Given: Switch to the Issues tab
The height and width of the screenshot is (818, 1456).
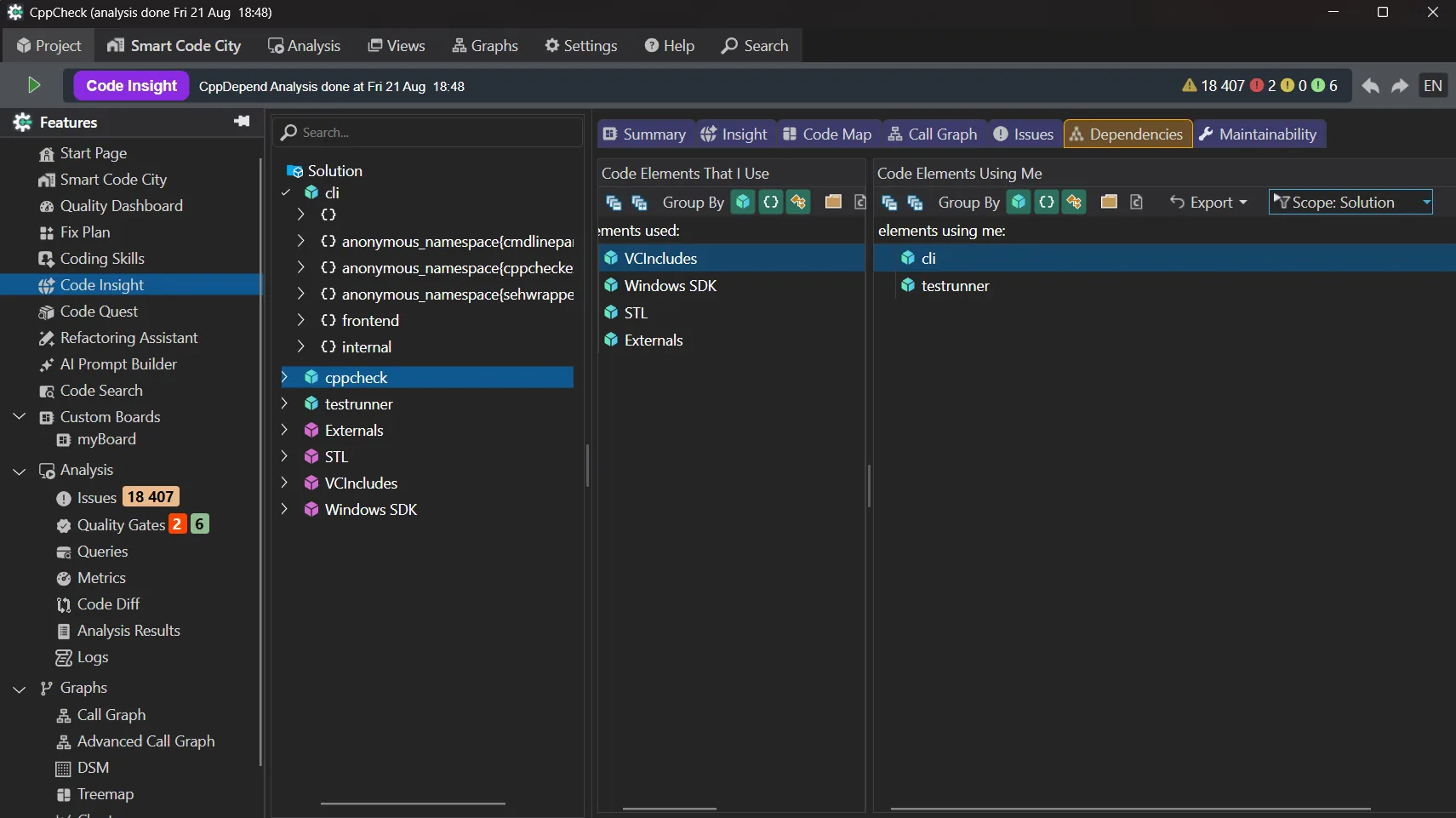Looking at the screenshot, I should (1024, 134).
